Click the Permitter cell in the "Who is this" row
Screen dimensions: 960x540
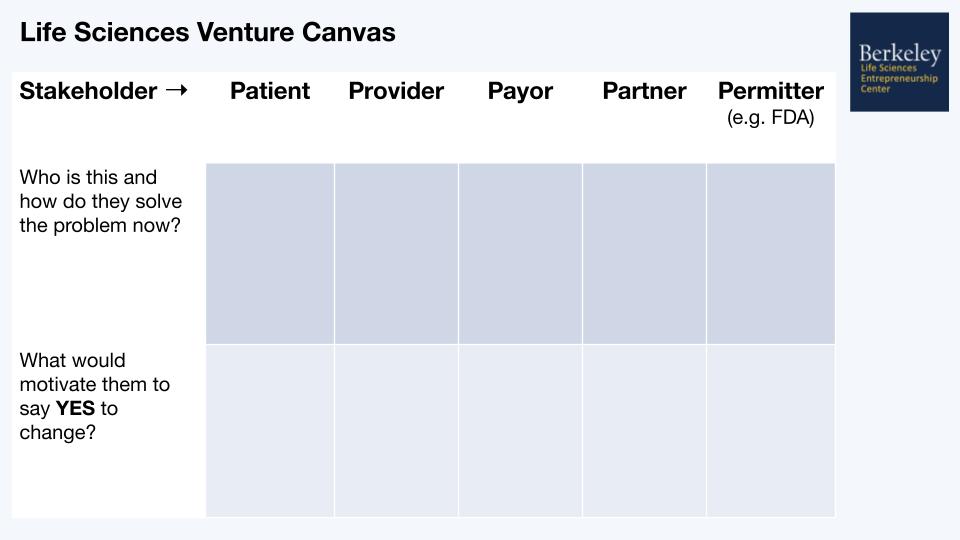click(x=770, y=254)
